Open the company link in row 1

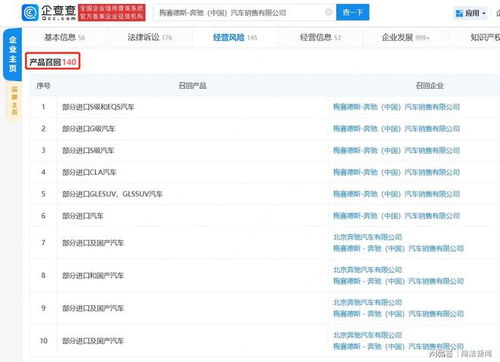[x=396, y=107]
